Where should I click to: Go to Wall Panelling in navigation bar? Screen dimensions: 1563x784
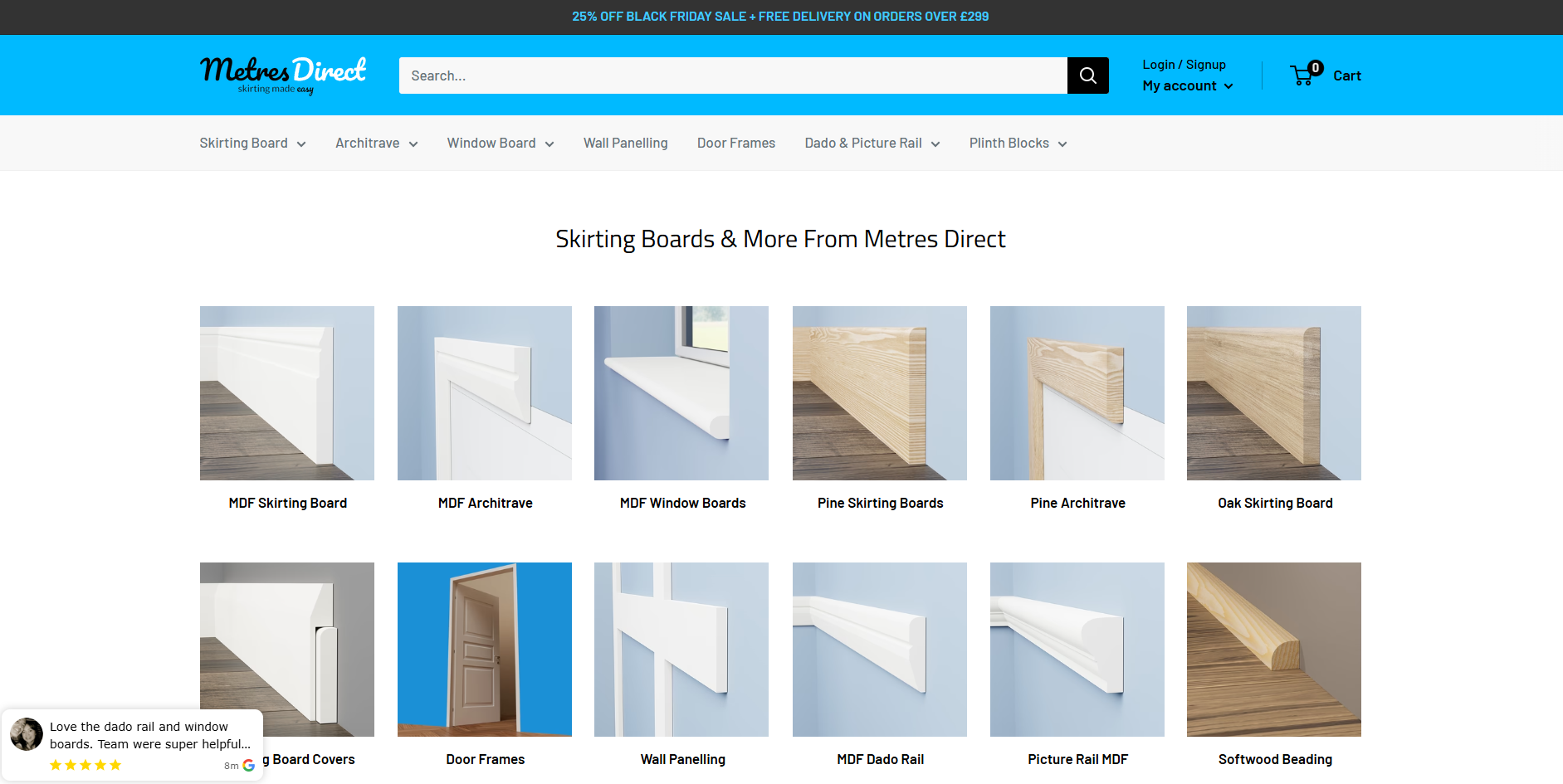[x=625, y=144]
